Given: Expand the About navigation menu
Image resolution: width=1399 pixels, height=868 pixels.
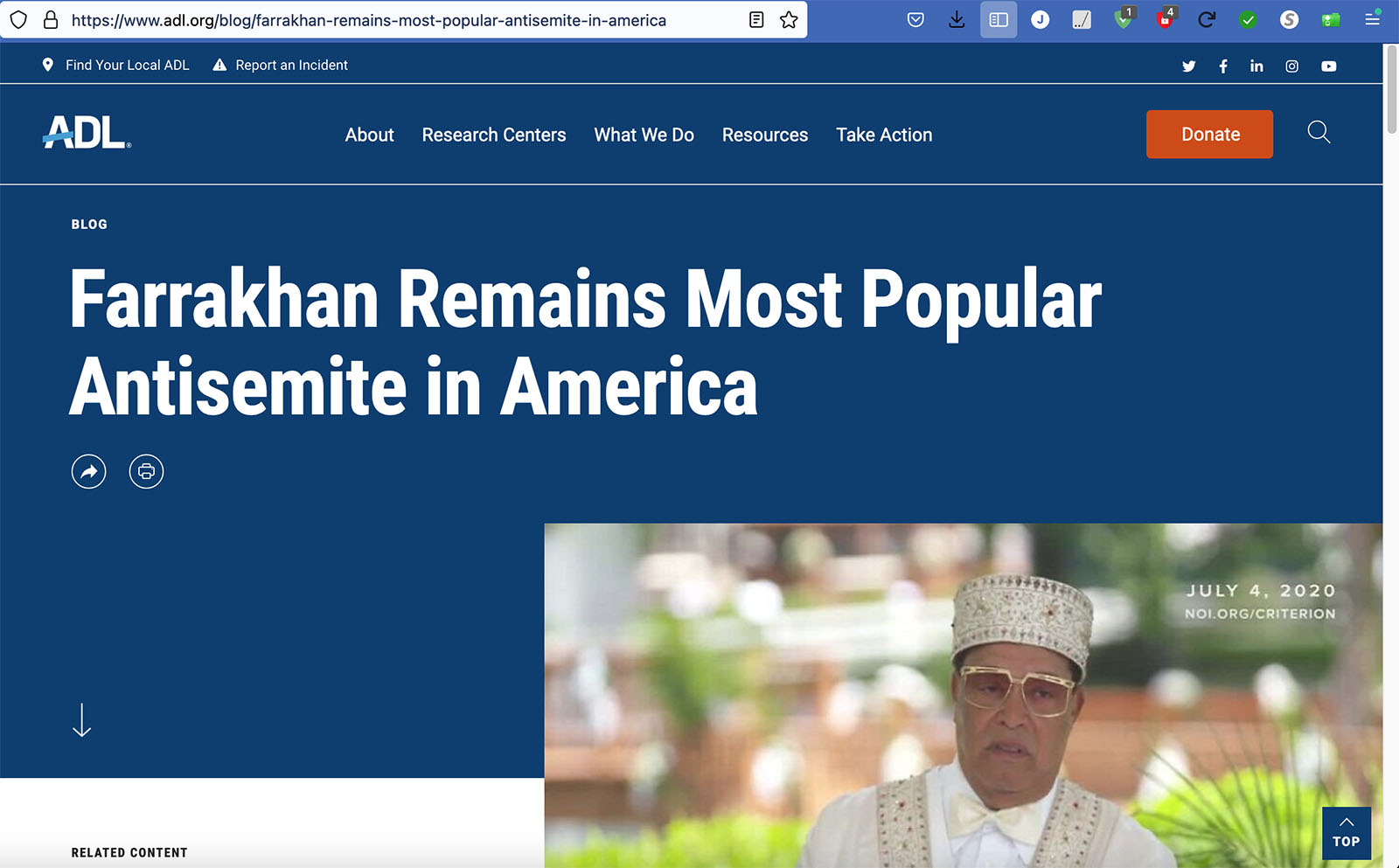Looking at the screenshot, I should (x=369, y=135).
